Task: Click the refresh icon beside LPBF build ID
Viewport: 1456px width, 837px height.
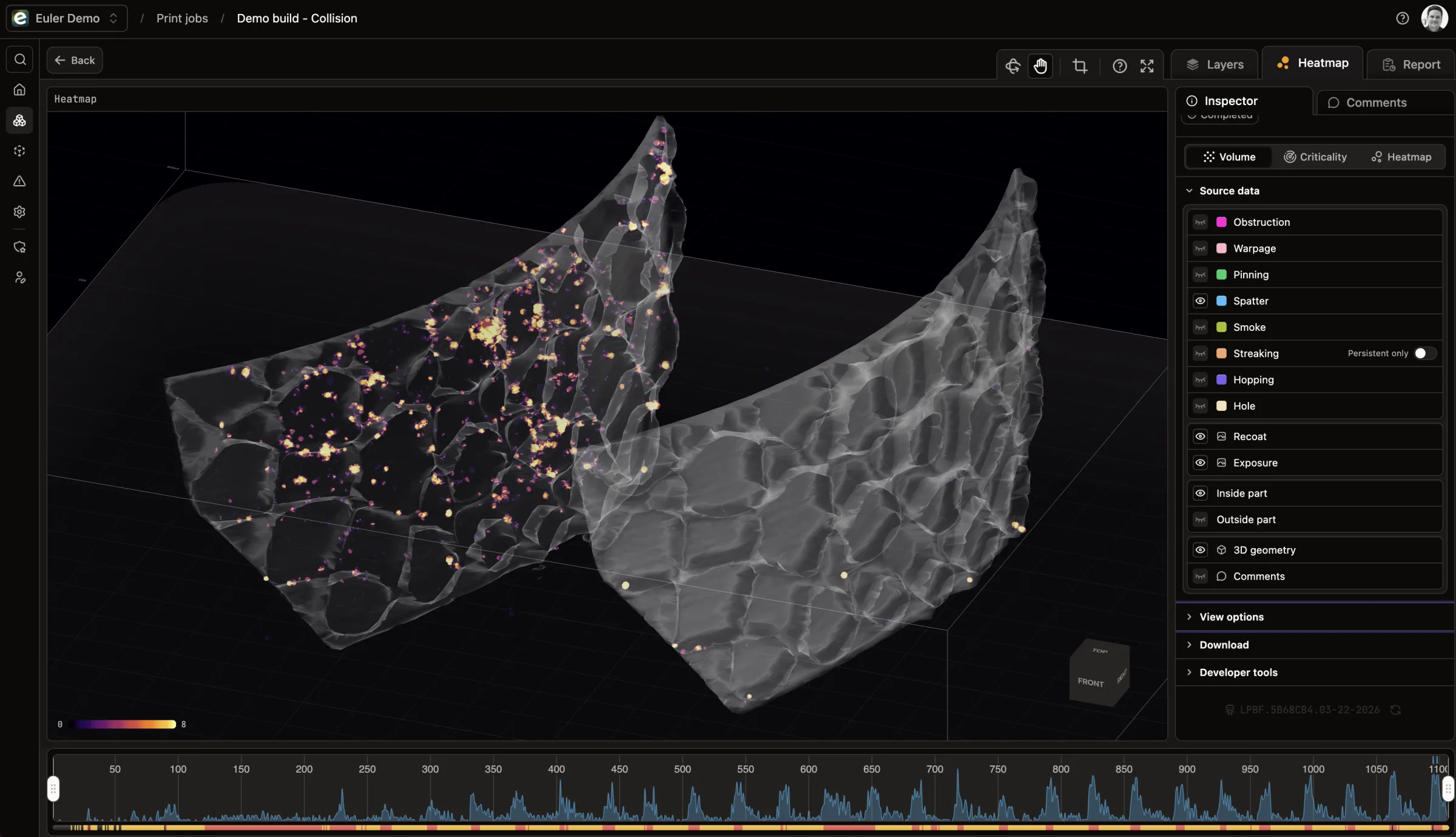Action: click(1395, 710)
